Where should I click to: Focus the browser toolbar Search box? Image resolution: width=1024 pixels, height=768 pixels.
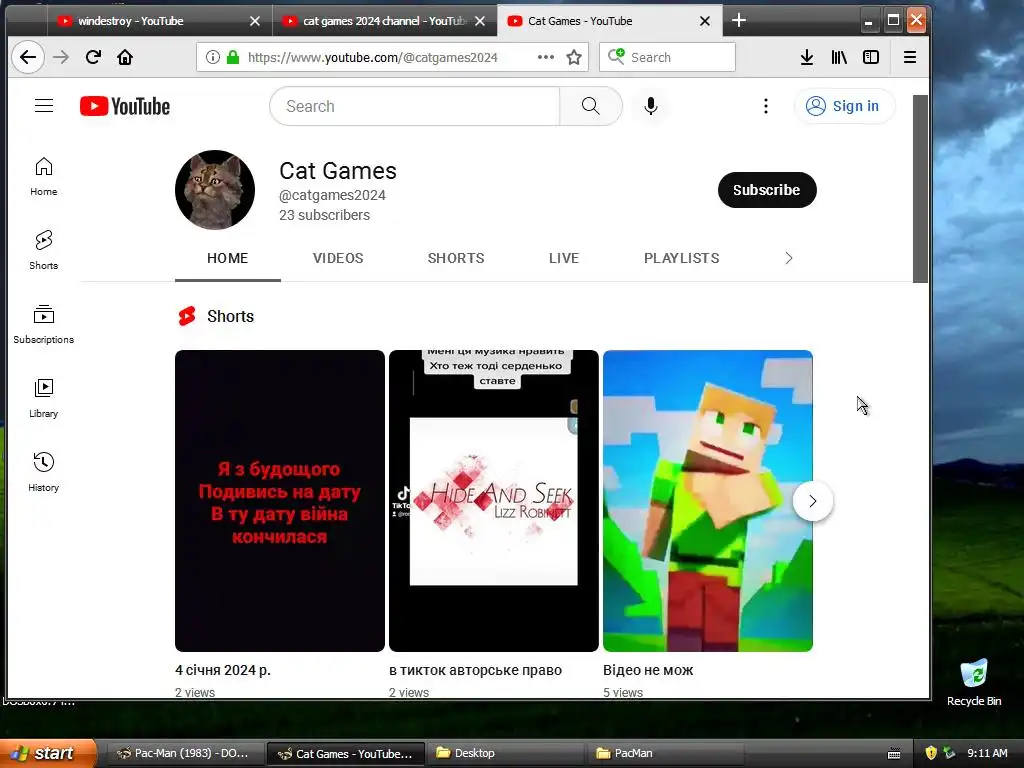[667, 57]
